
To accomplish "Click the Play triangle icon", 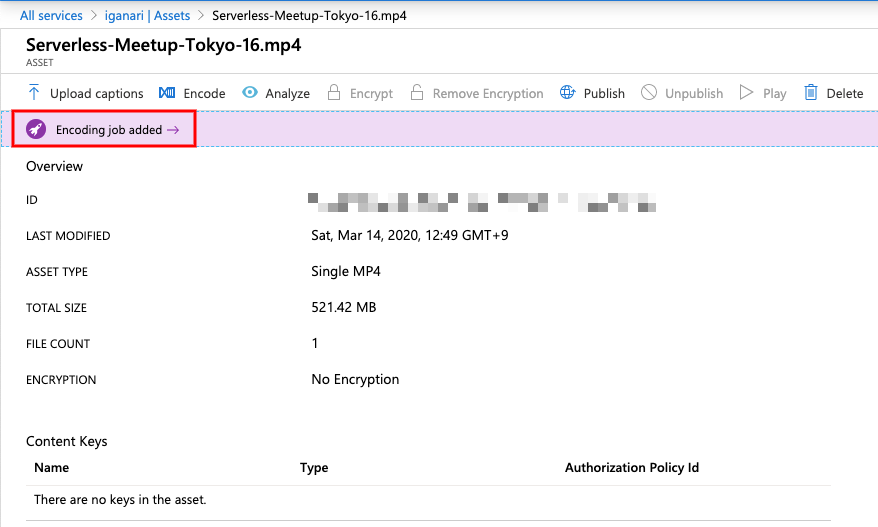I will pos(746,92).
